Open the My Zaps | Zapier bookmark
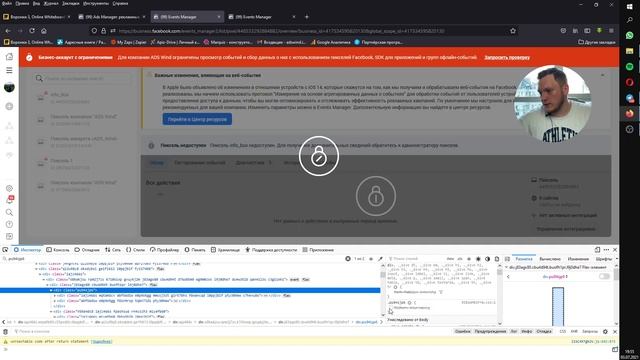Viewport: 640px width, 360px height. pos(129,42)
